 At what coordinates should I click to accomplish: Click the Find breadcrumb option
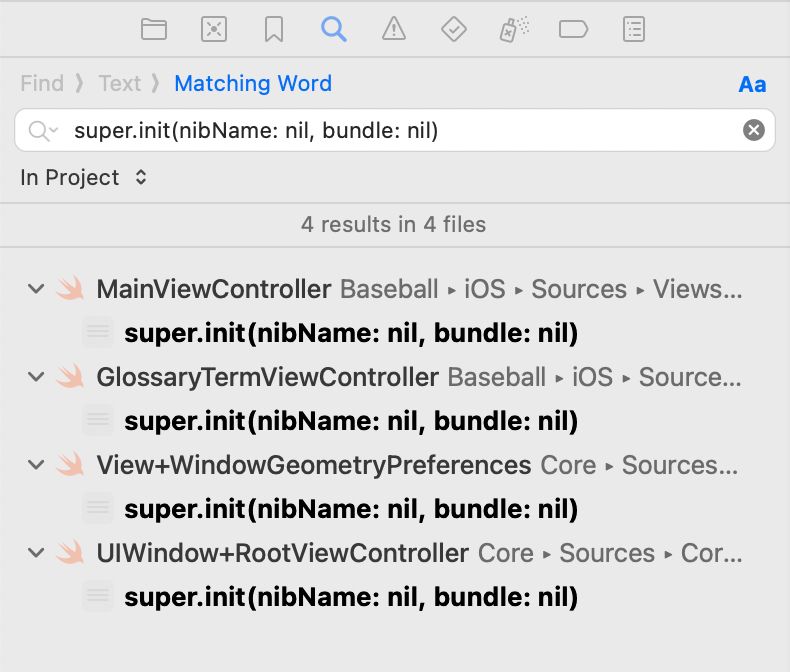click(42, 83)
